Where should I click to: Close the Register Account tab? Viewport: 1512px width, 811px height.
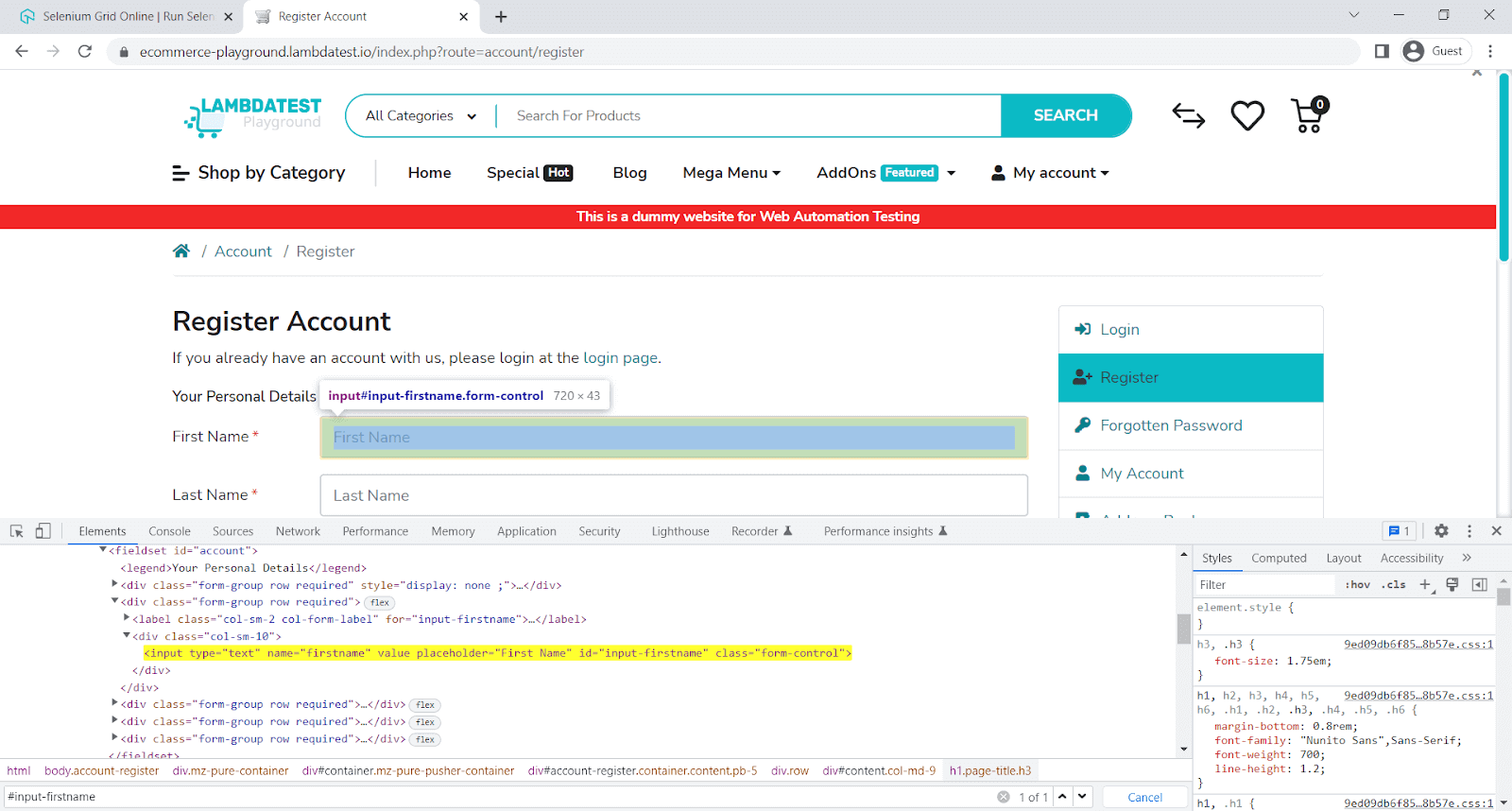pyautogui.click(x=463, y=16)
